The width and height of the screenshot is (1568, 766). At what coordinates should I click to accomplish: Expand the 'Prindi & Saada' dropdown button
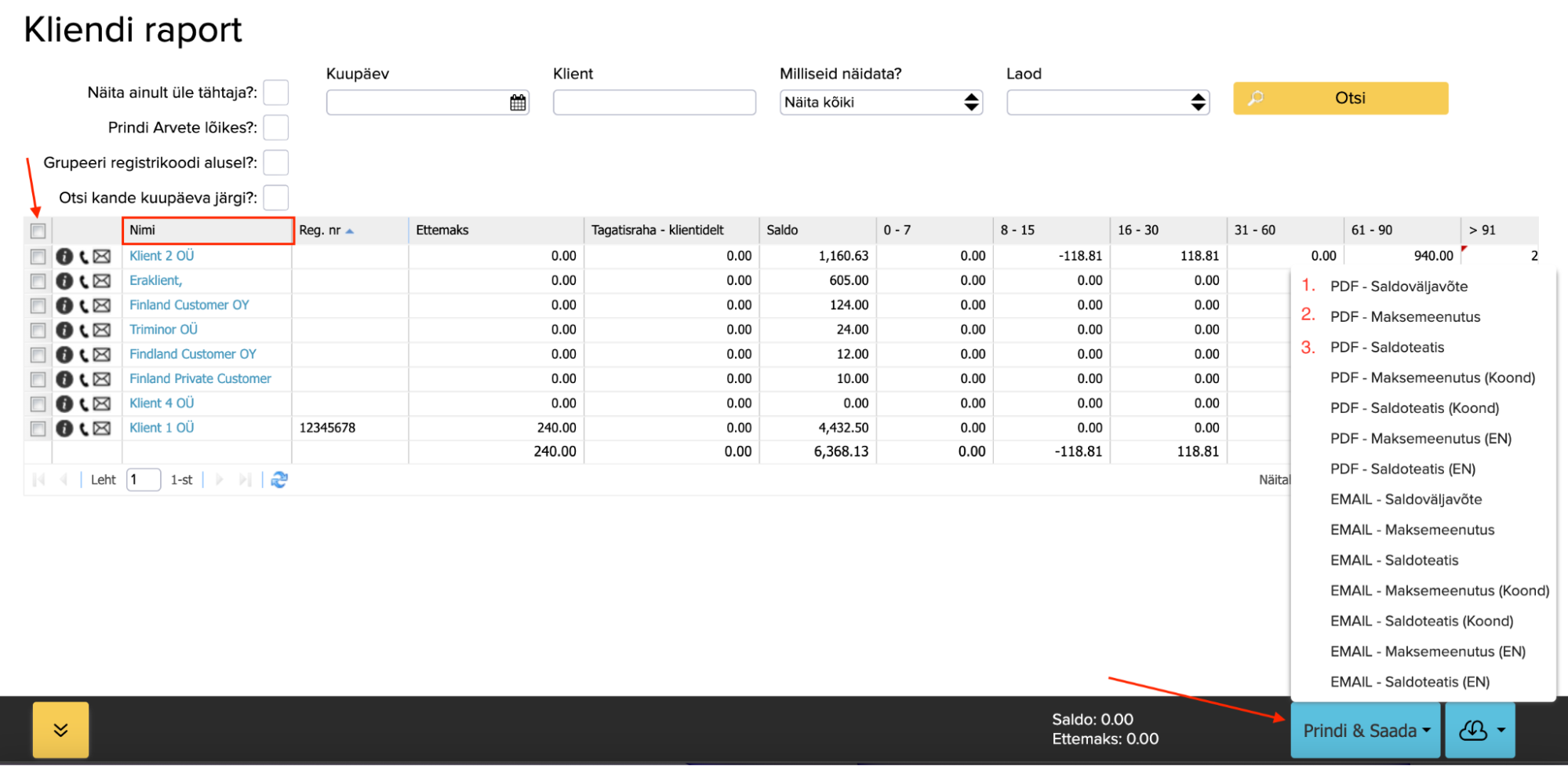point(1366,731)
